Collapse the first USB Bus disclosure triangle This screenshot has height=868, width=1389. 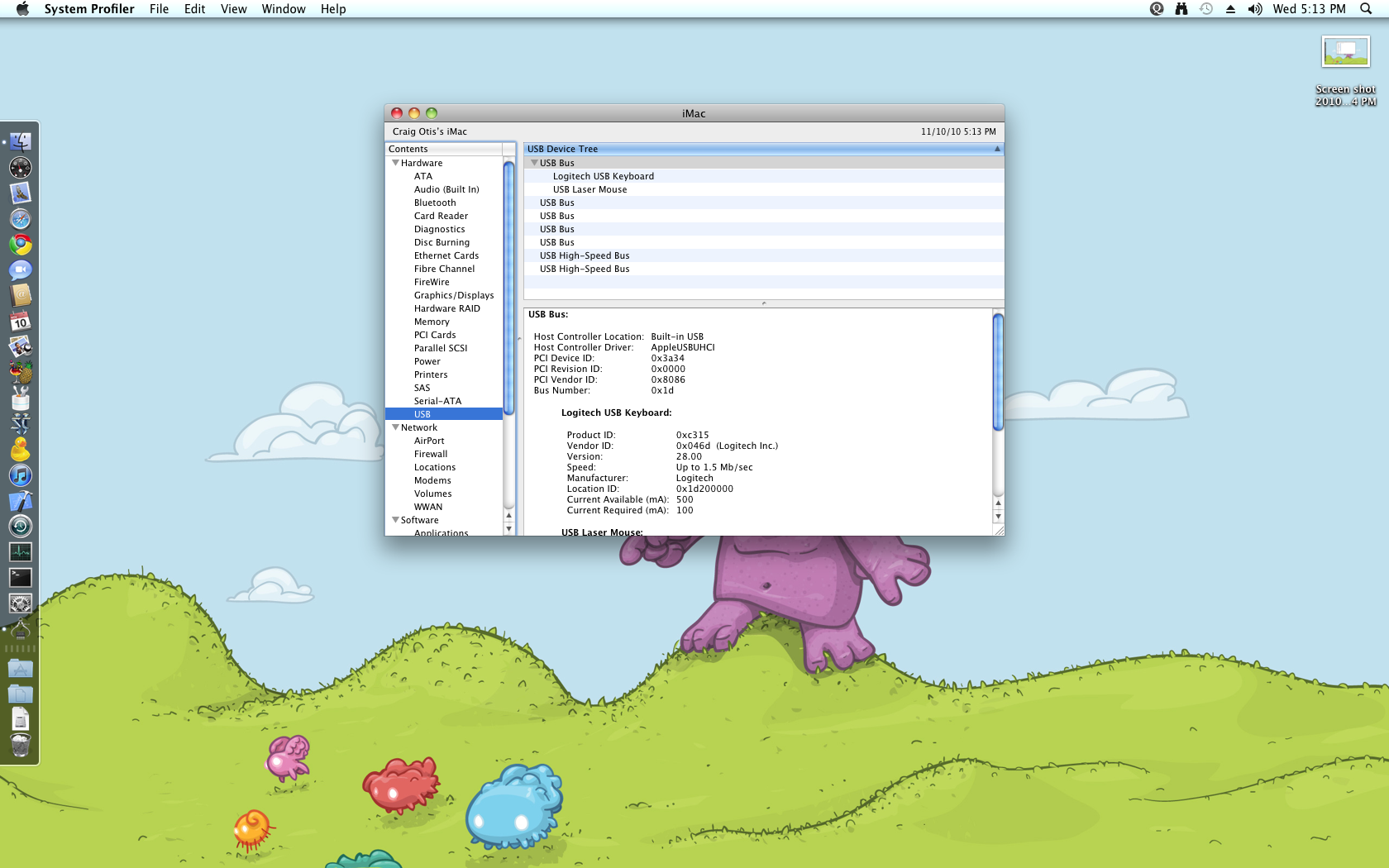pos(534,163)
